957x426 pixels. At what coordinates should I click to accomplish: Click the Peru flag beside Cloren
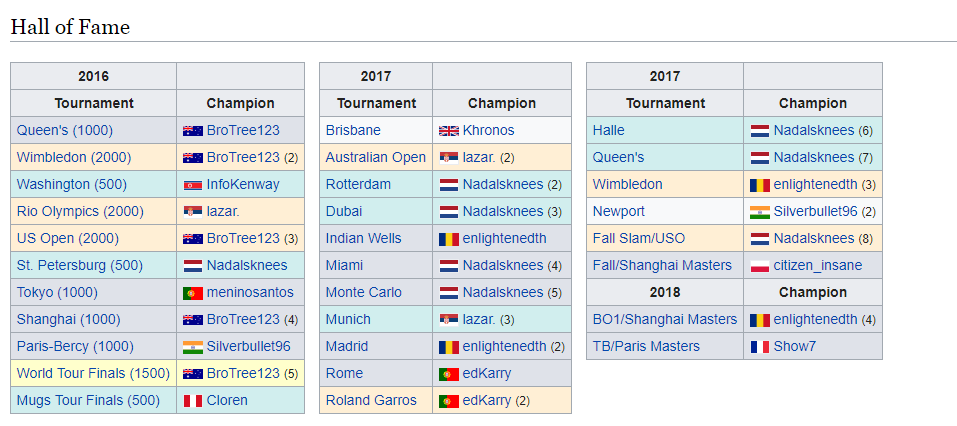tap(193, 401)
